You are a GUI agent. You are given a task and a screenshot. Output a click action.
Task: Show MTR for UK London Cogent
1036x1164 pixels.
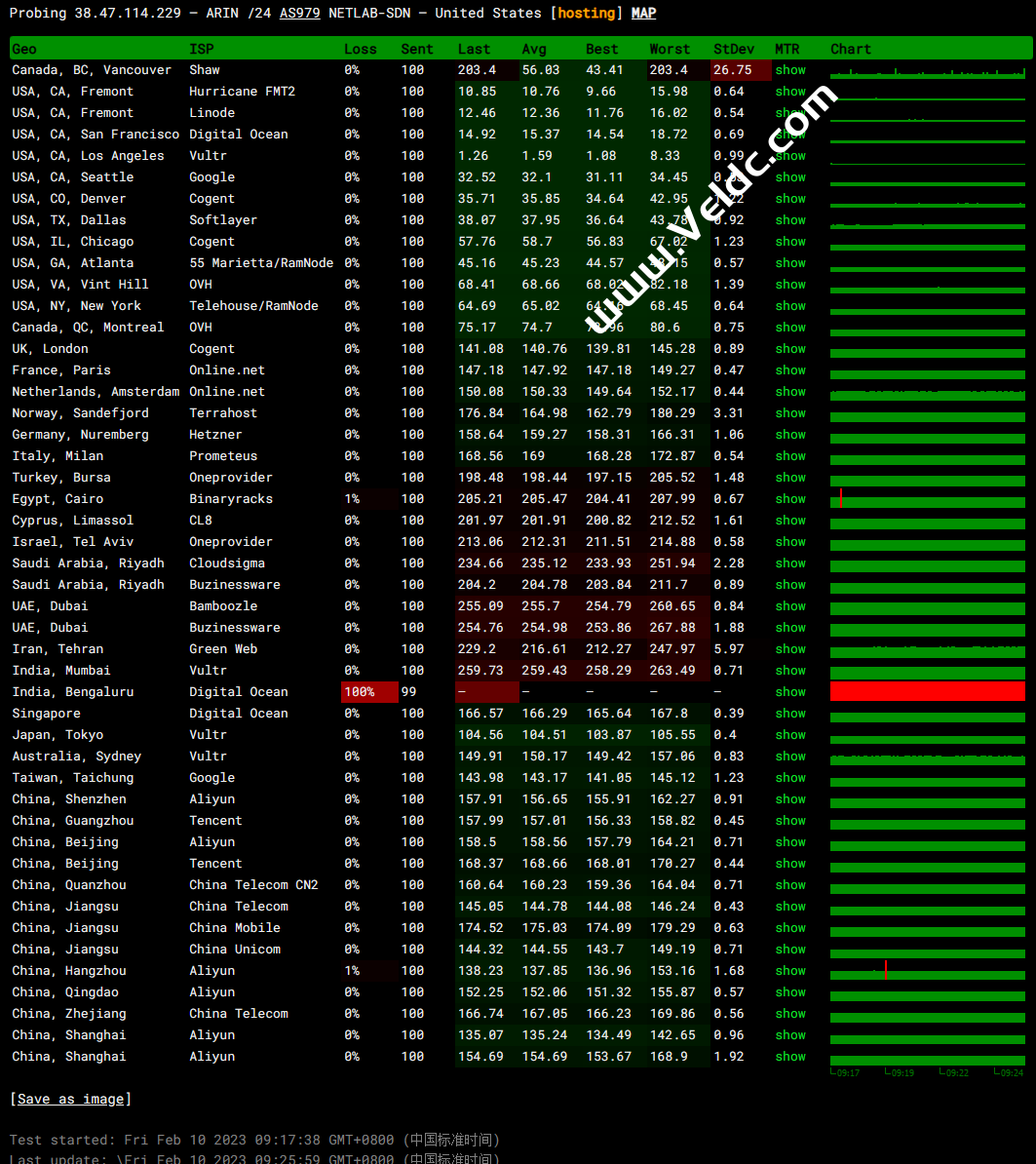tap(790, 349)
